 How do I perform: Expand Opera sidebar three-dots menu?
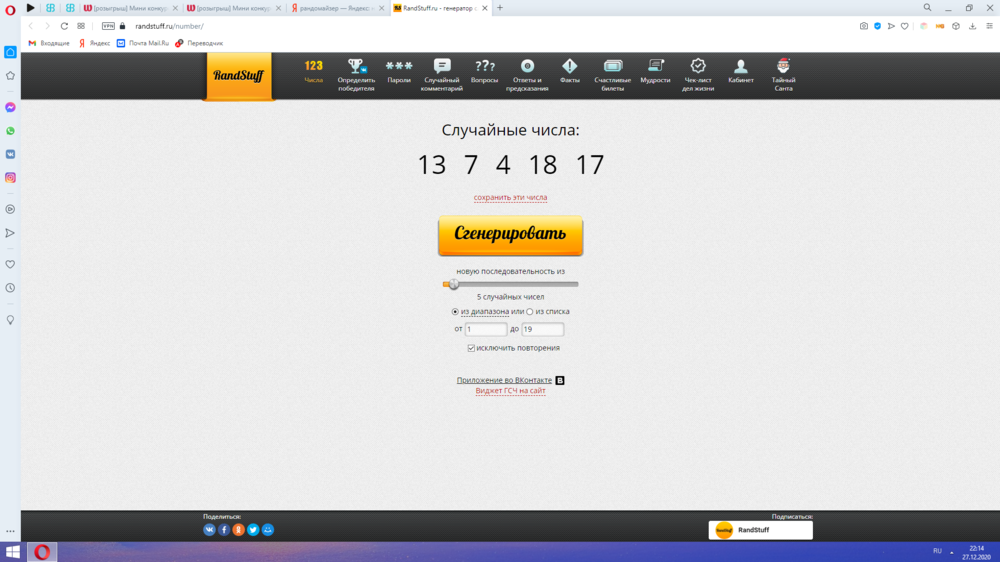[10, 531]
